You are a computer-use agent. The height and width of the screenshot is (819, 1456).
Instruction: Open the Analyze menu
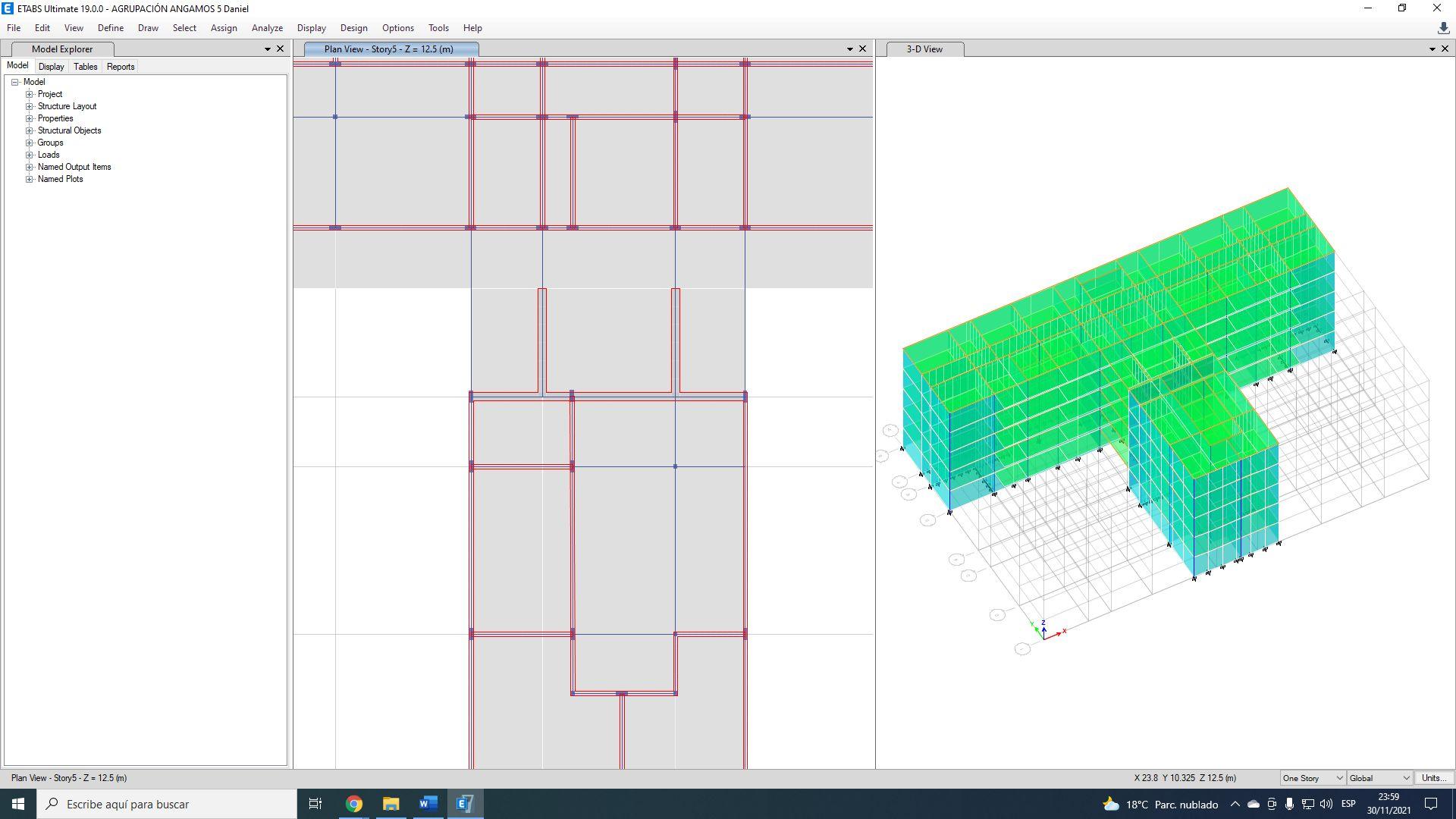[267, 28]
